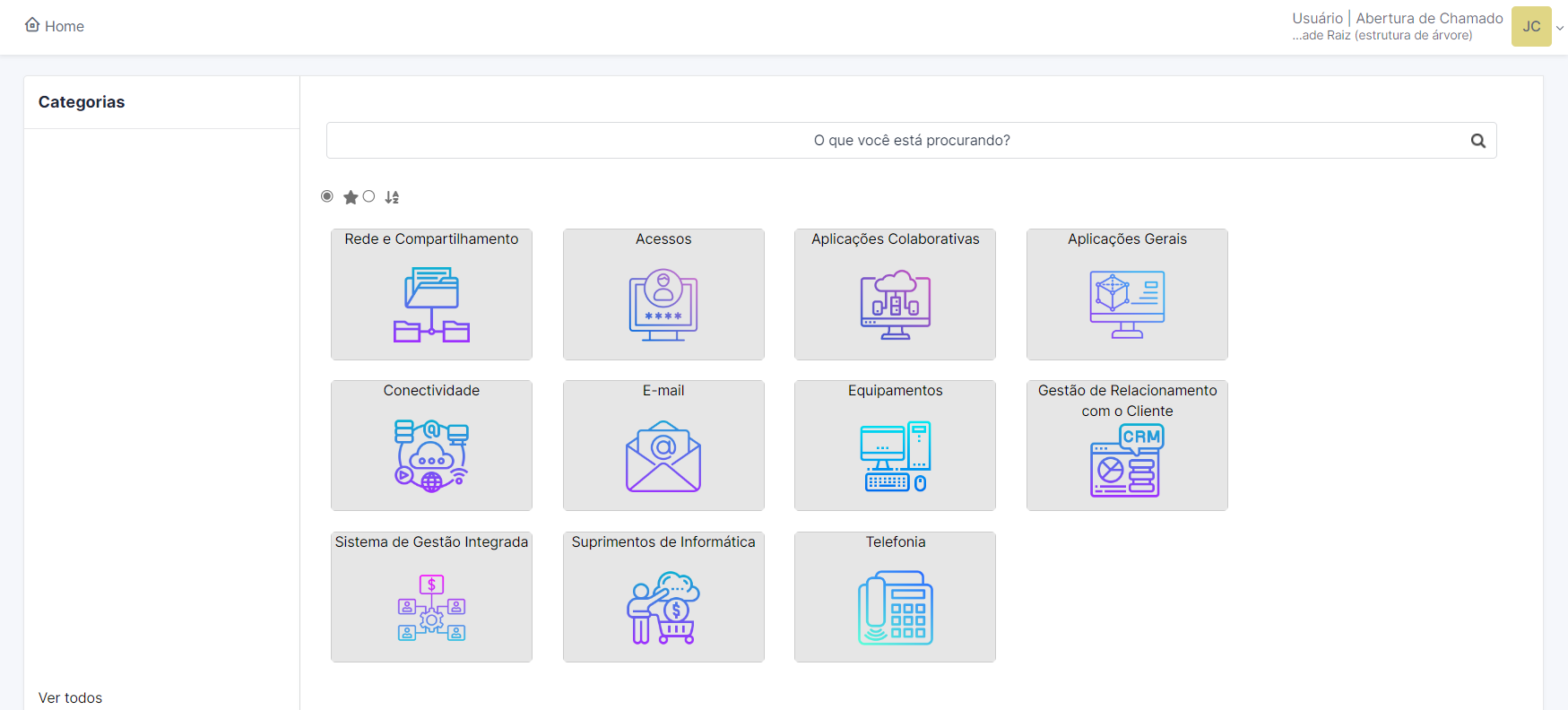
Task: Click the magnifier search icon
Action: (1477, 141)
